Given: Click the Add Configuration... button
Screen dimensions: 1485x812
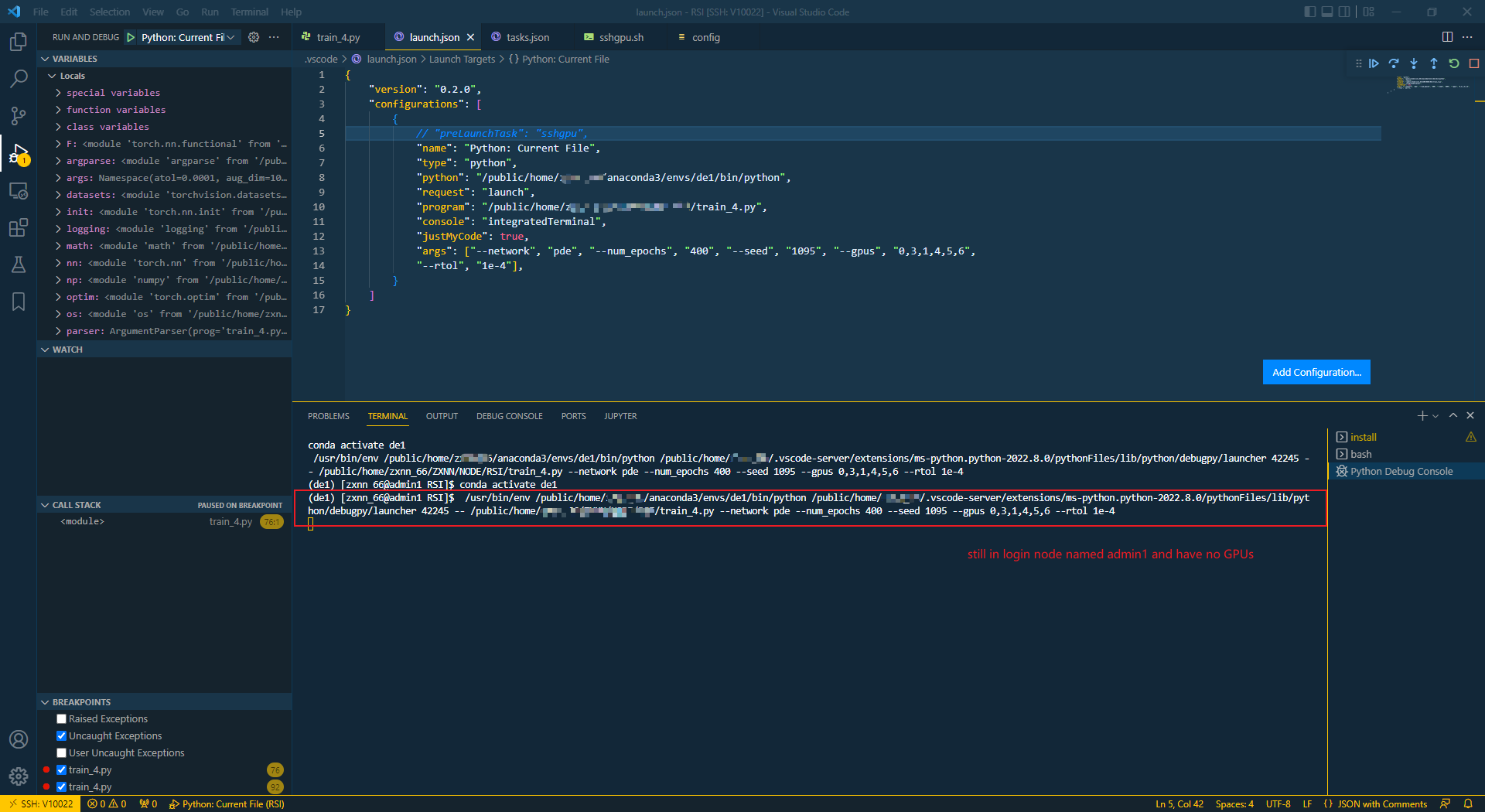Looking at the screenshot, I should (1316, 372).
